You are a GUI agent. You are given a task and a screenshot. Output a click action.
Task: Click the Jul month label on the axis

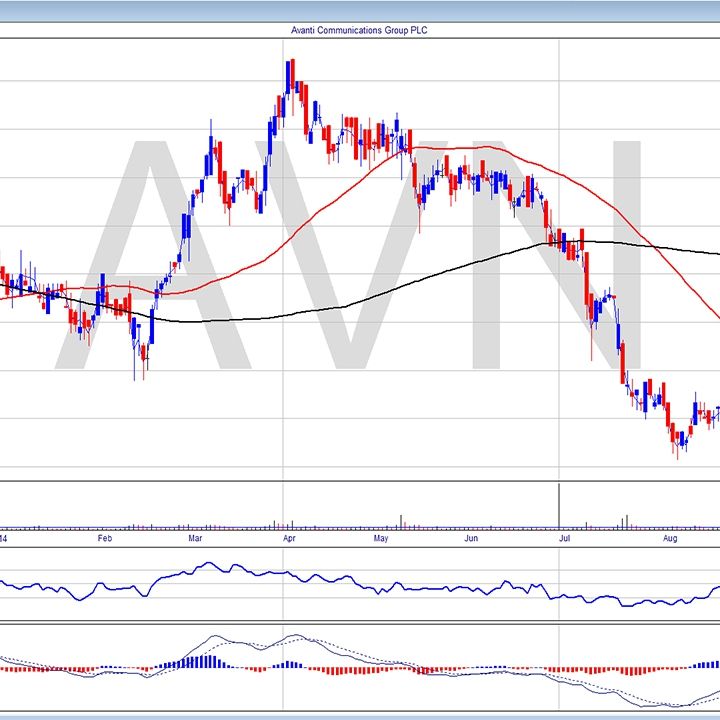click(565, 538)
